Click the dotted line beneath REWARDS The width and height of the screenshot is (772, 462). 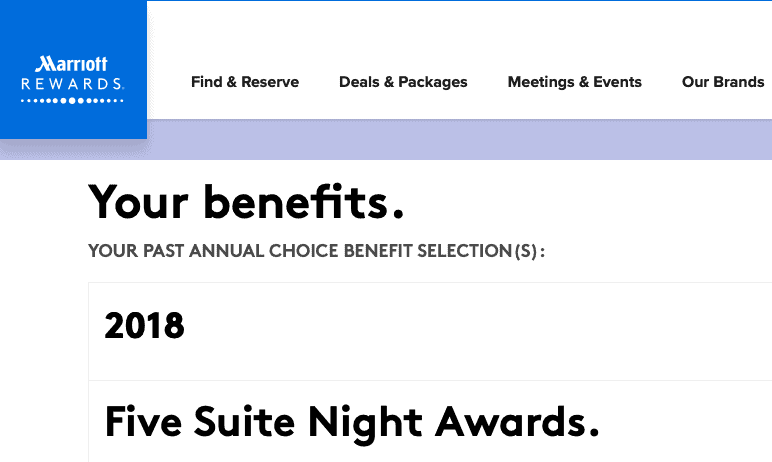72,100
